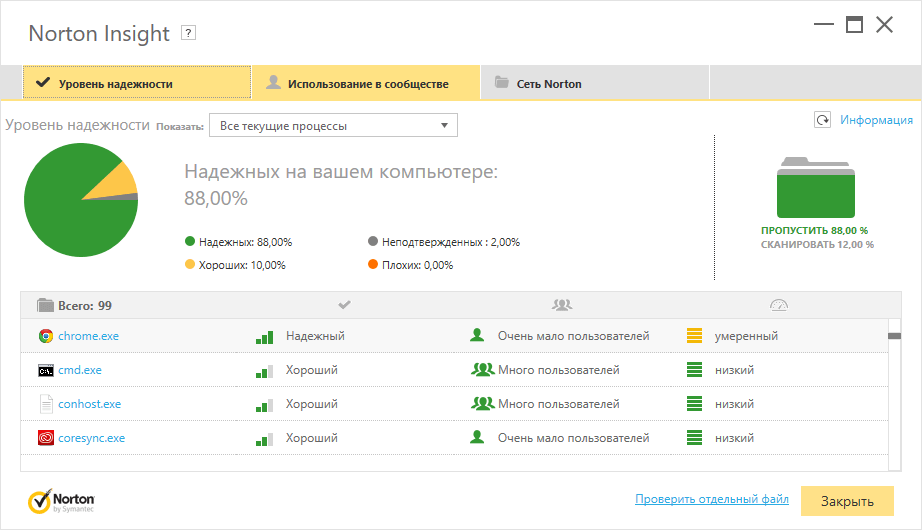Click the yellow Хороших legend dot
This screenshot has height=530, width=922.
coord(190,264)
